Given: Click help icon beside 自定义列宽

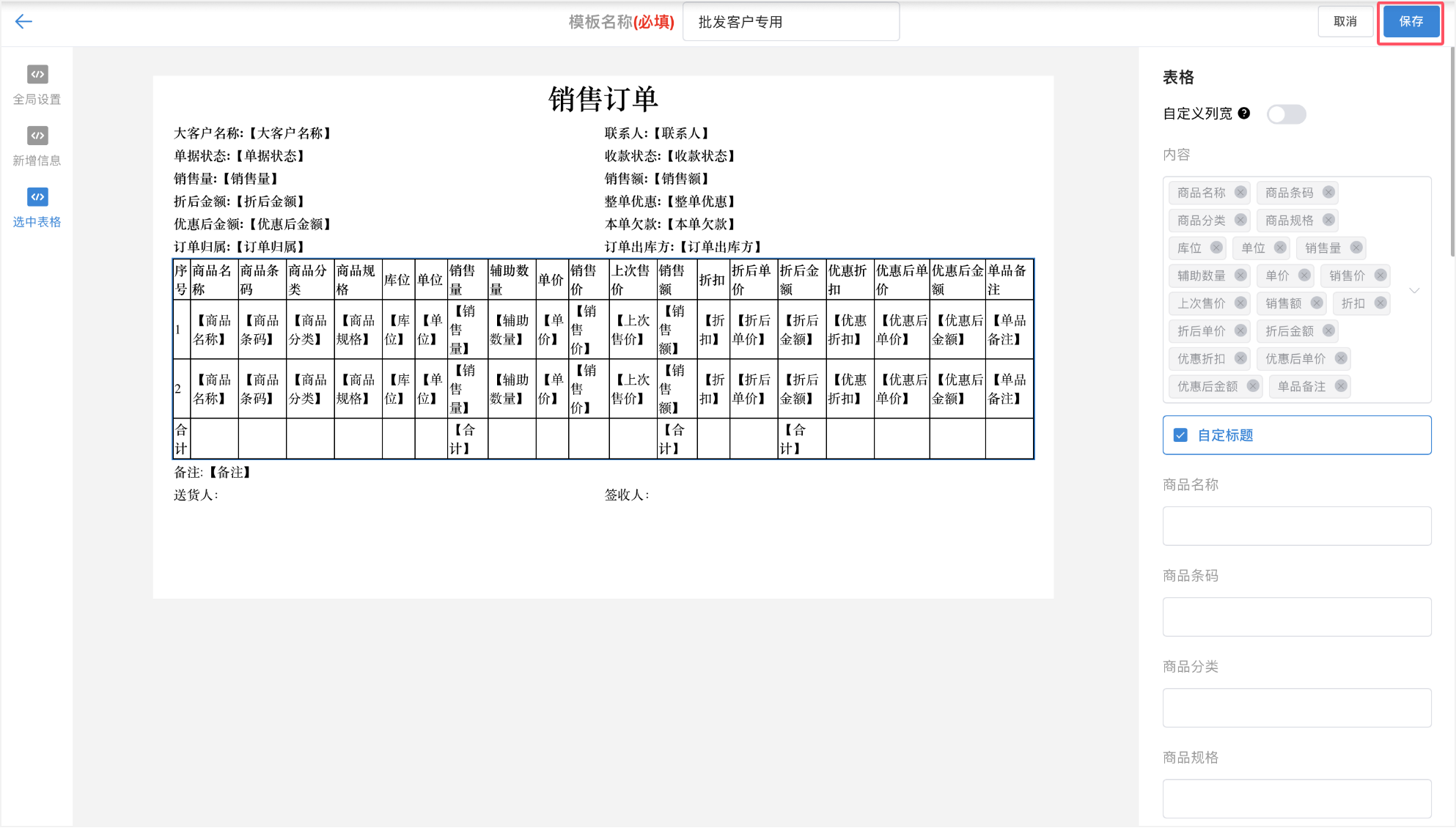Looking at the screenshot, I should [1244, 114].
